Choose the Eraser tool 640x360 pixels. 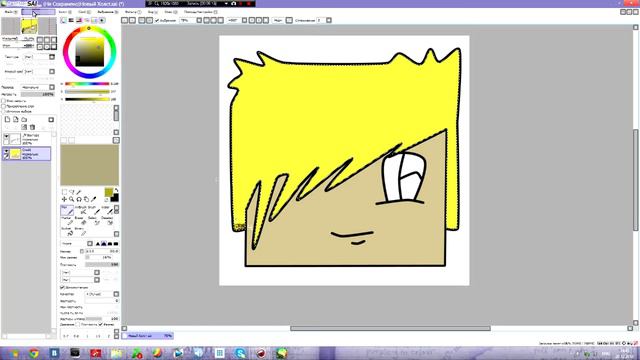point(80,221)
